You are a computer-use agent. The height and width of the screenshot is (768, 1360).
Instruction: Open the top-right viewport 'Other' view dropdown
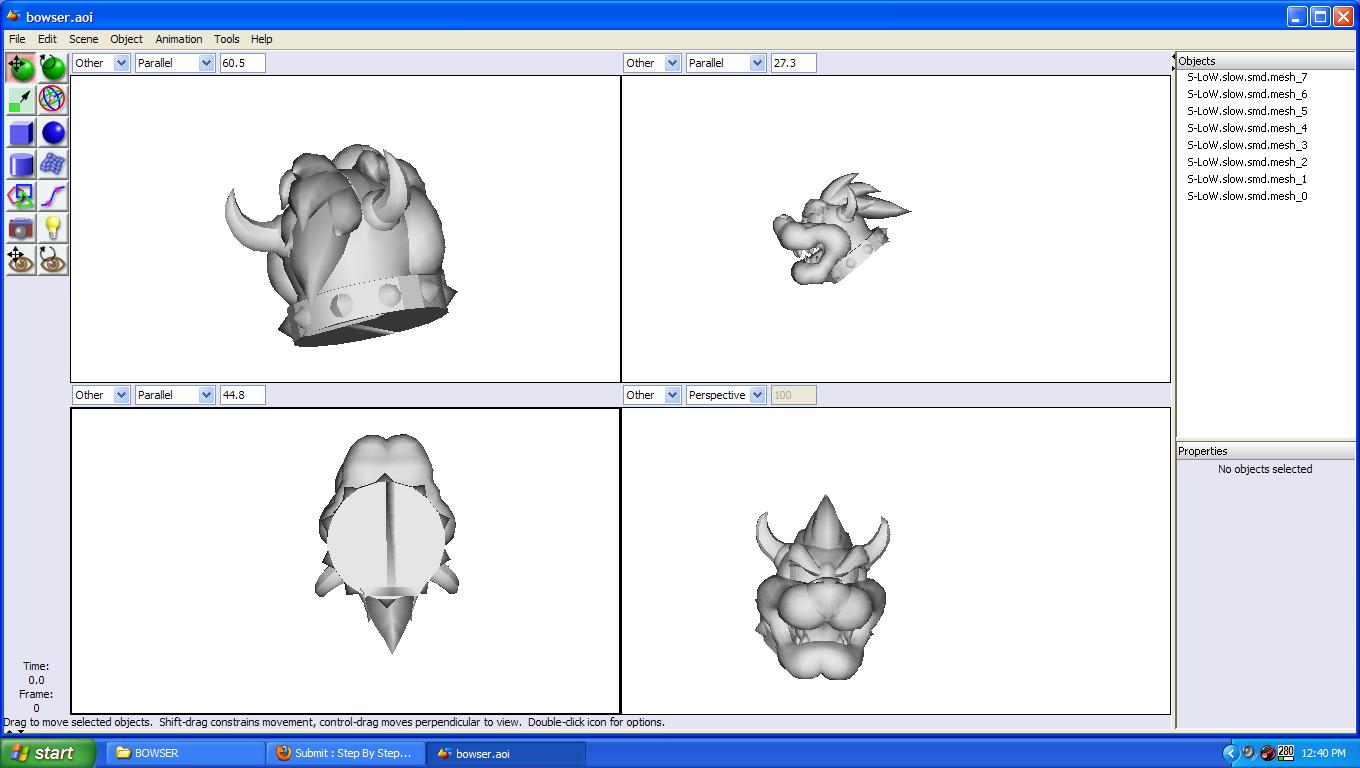click(652, 63)
